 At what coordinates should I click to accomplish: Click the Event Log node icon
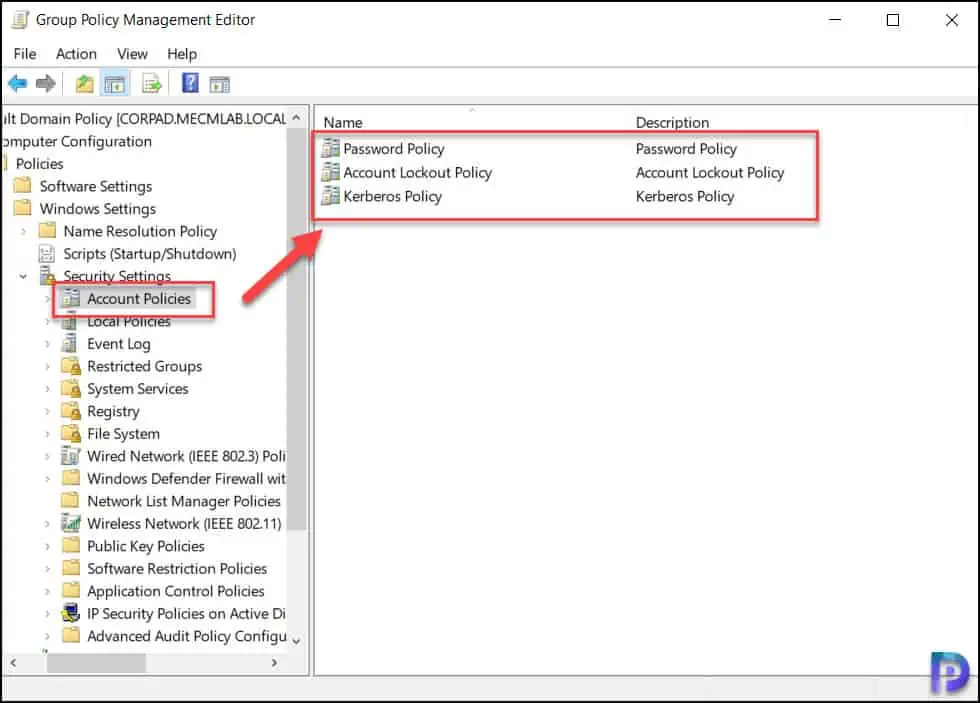coord(69,343)
